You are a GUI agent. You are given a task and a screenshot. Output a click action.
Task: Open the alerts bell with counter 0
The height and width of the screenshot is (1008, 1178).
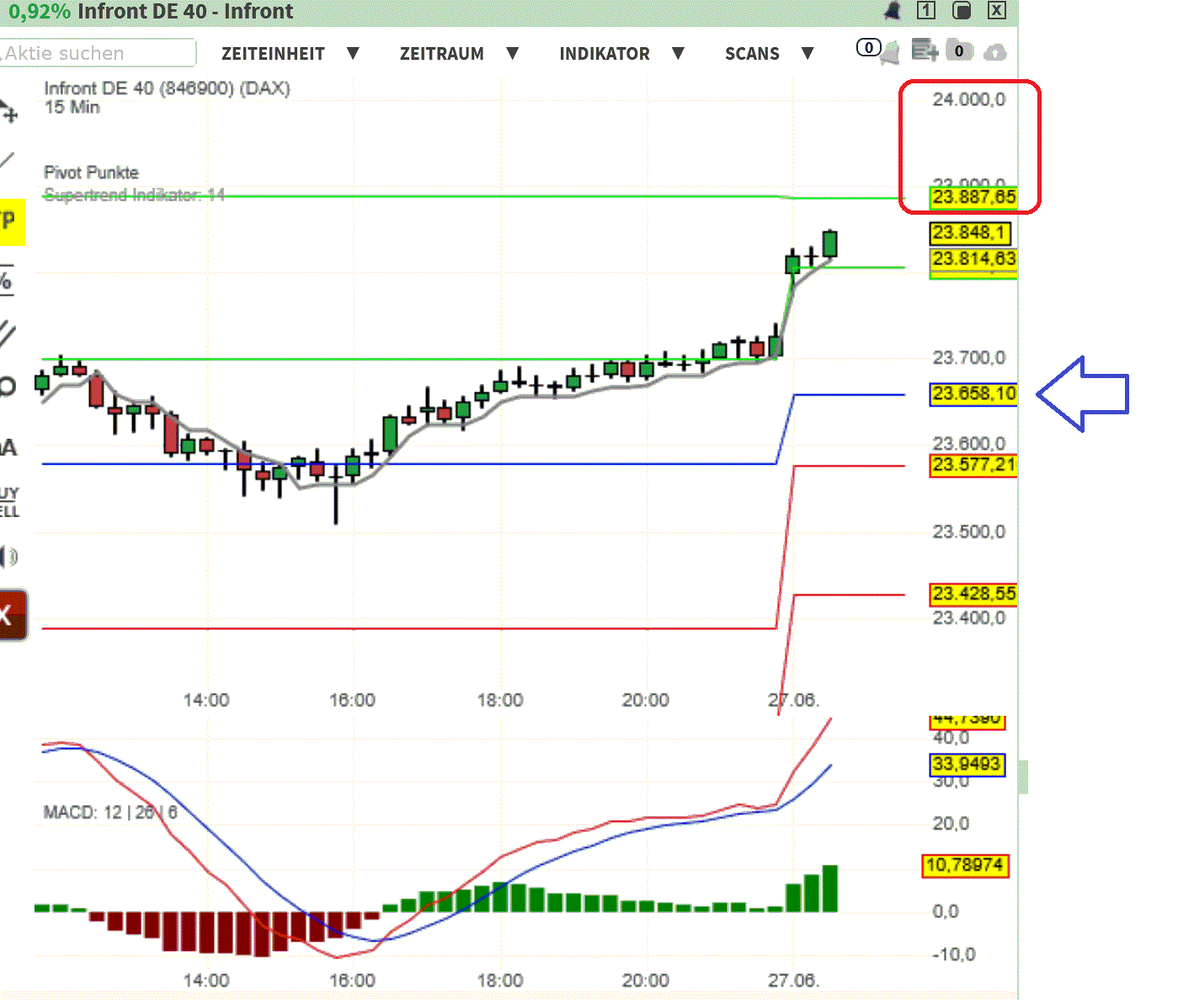pos(877,51)
